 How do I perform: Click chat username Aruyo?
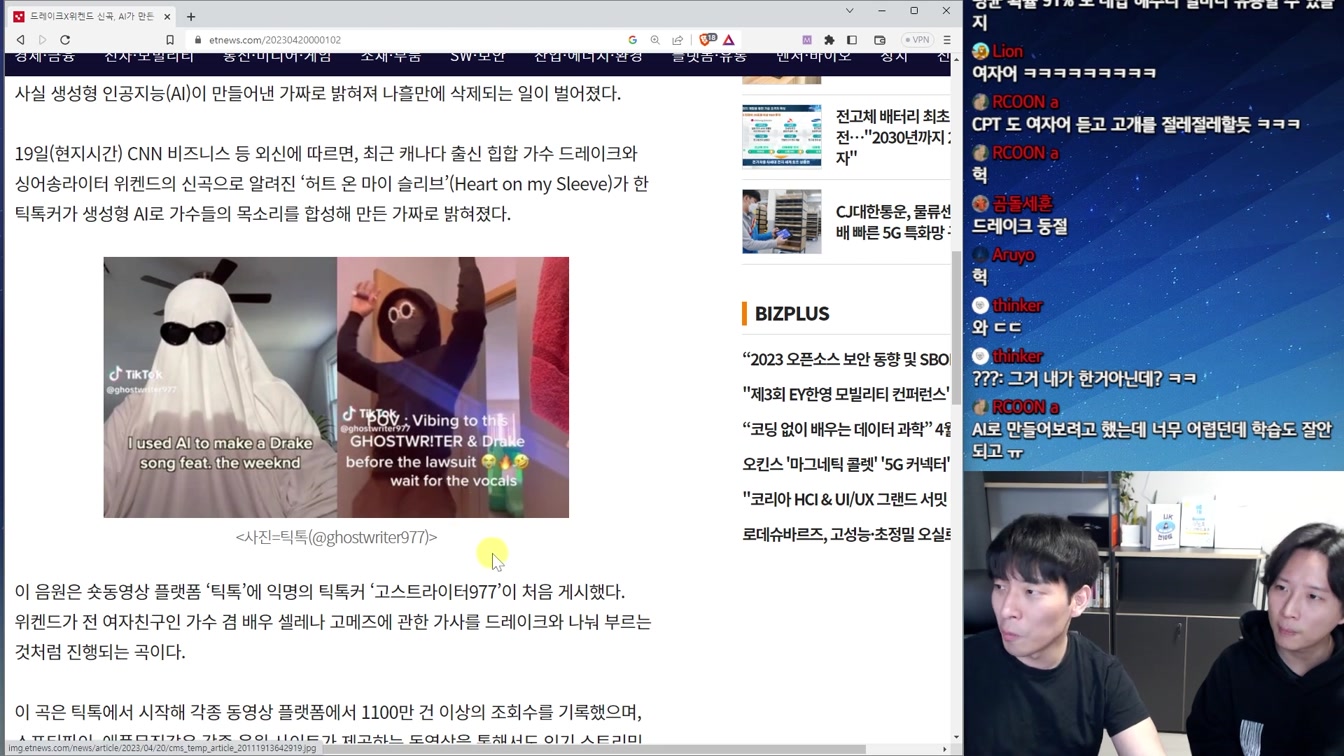(1013, 255)
